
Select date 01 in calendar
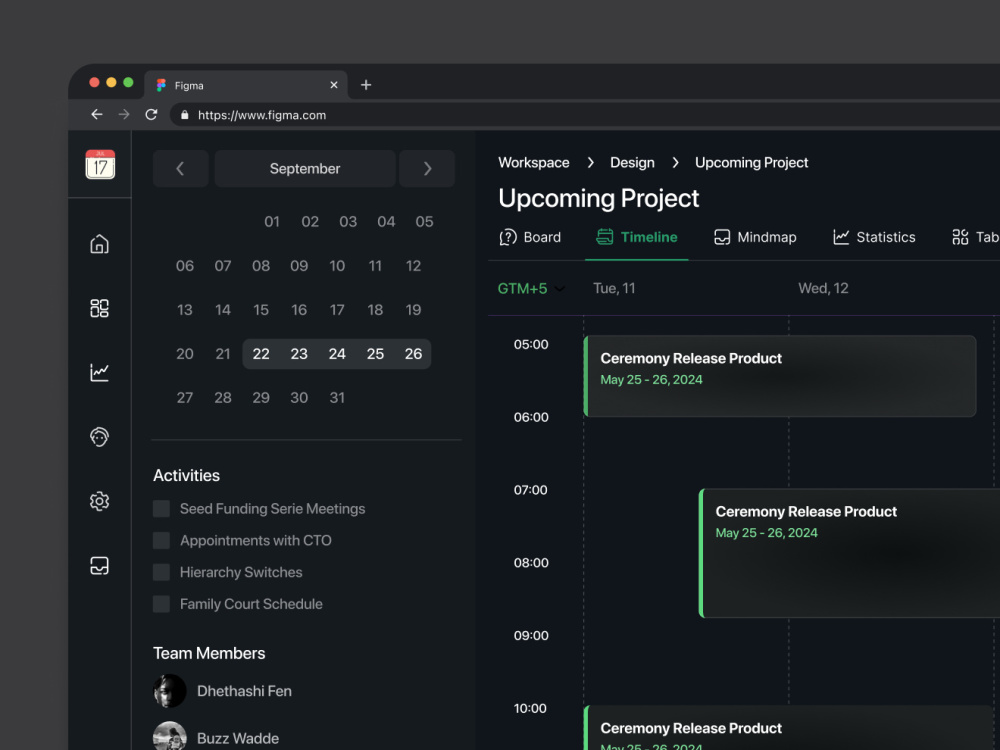click(x=272, y=222)
